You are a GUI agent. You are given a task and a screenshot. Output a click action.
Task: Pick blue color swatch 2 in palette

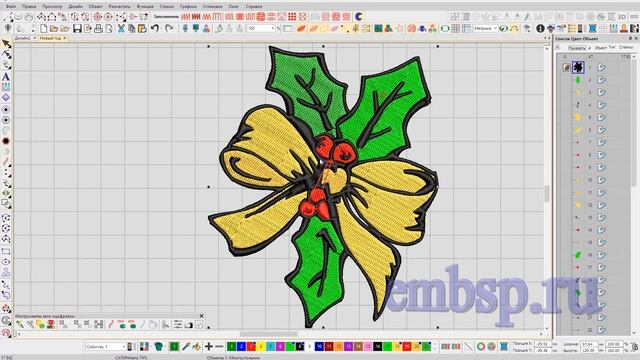pos(241,347)
